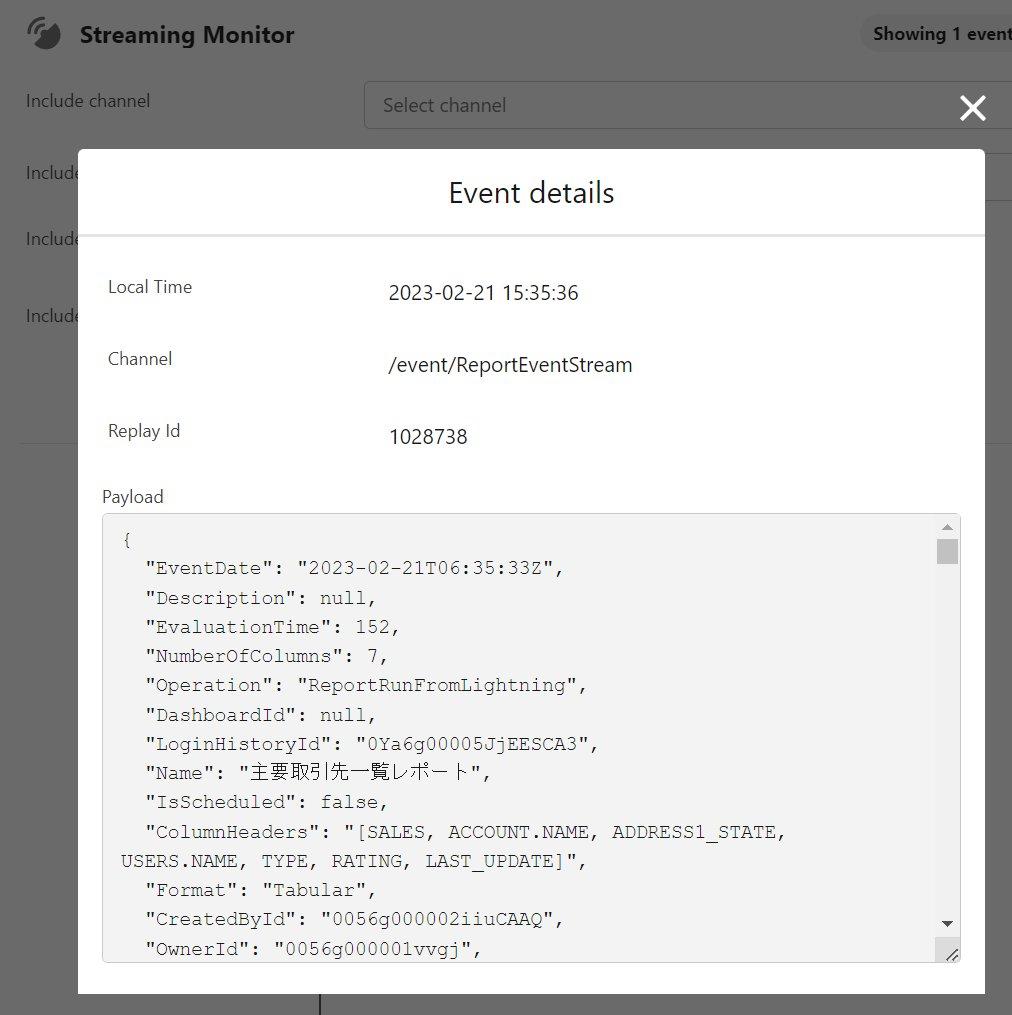
Task: Click the EventDate line in payload
Action: [x=354, y=568]
